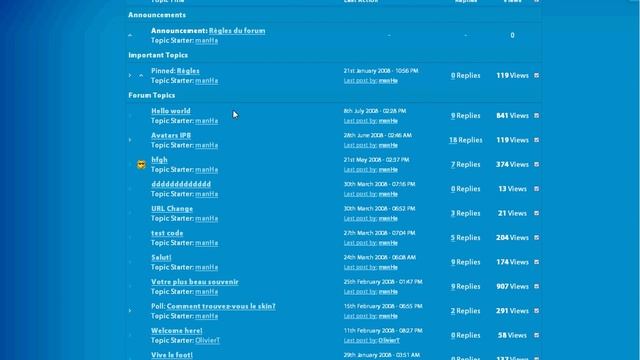
Task: Click the small arrow icon before Avatars IPB topic
Action: pyautogui.click(x=130, y=140)
